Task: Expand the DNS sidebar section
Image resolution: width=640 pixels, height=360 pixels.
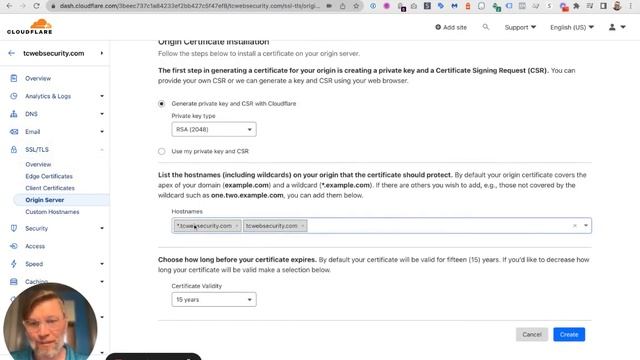Action: click(102, 114)
